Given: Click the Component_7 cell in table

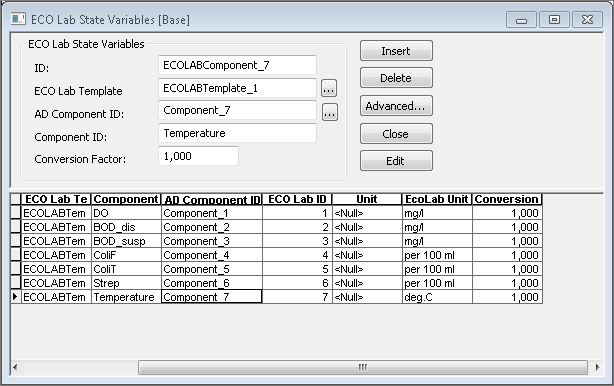Looking at the screenshot, I should 211,297.
